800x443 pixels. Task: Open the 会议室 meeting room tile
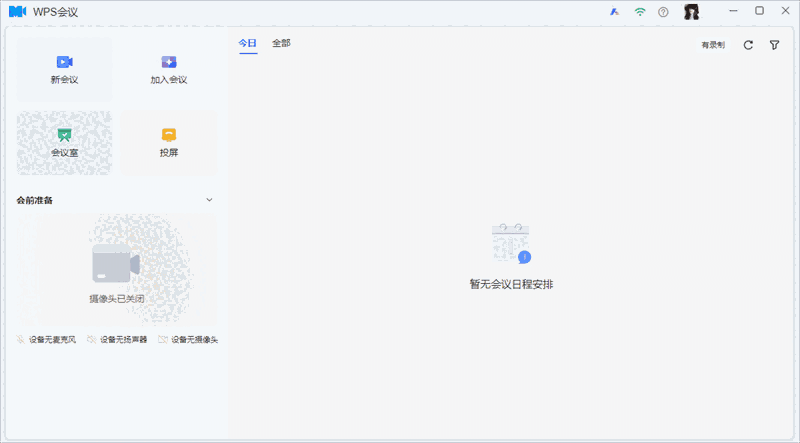tap(64, 143)
